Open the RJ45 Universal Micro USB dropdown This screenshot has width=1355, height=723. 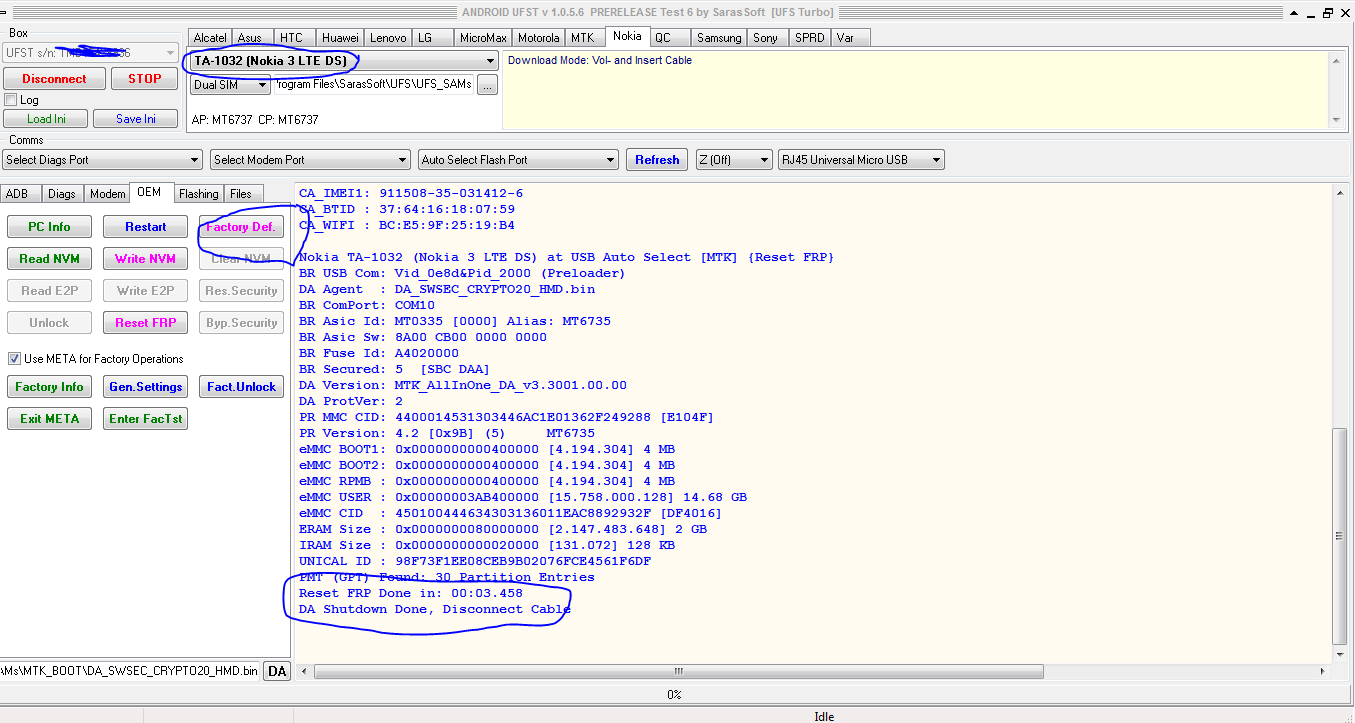861,160
